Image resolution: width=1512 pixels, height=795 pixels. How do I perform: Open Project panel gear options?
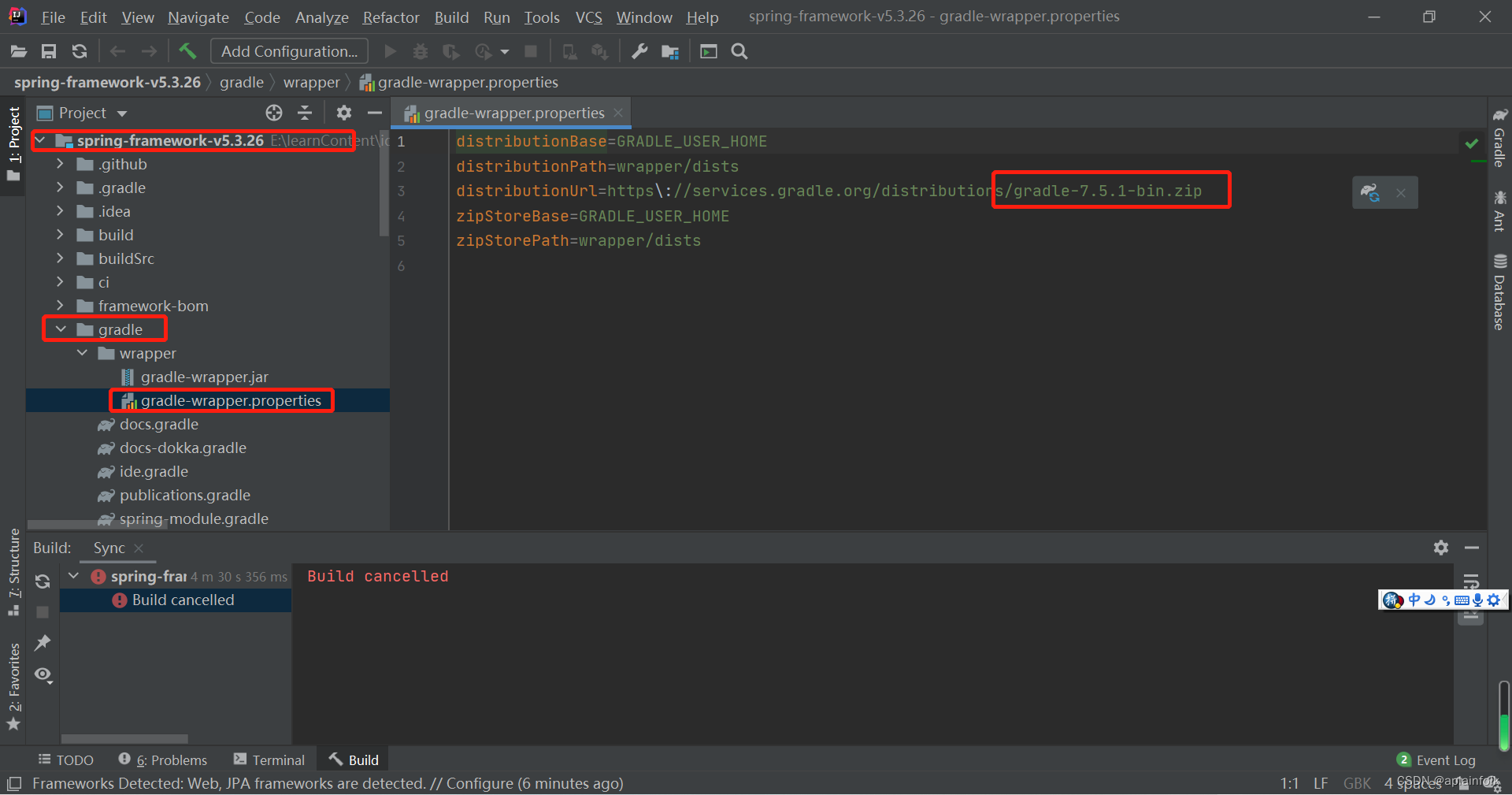344,113
